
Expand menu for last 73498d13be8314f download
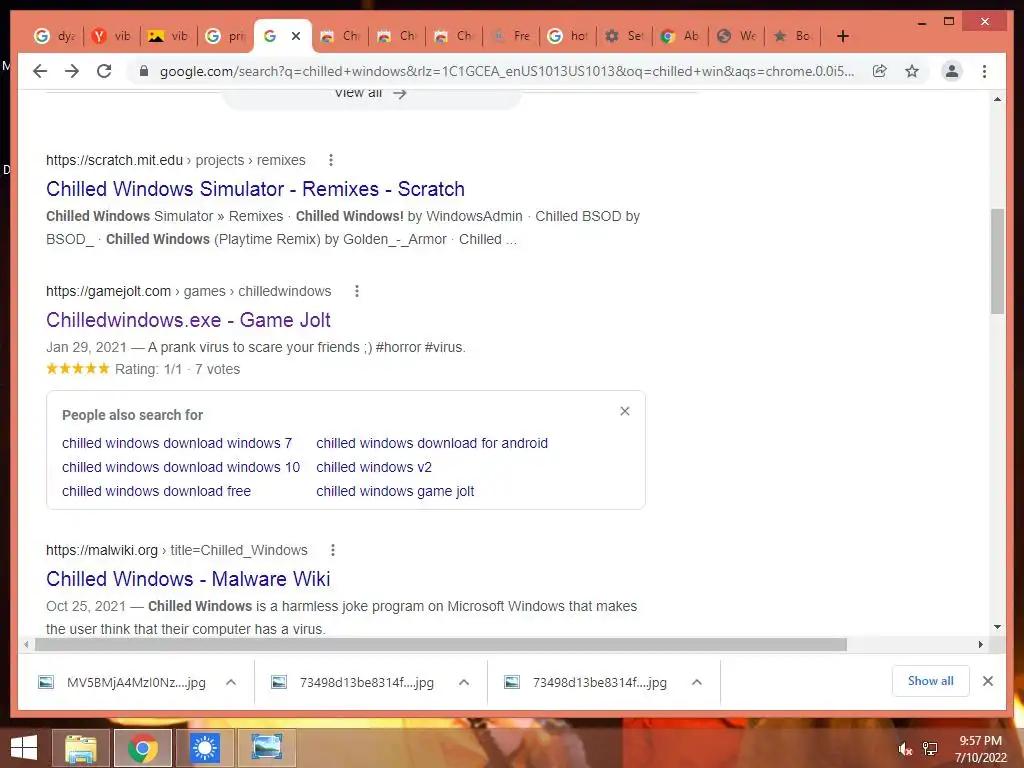697,682
